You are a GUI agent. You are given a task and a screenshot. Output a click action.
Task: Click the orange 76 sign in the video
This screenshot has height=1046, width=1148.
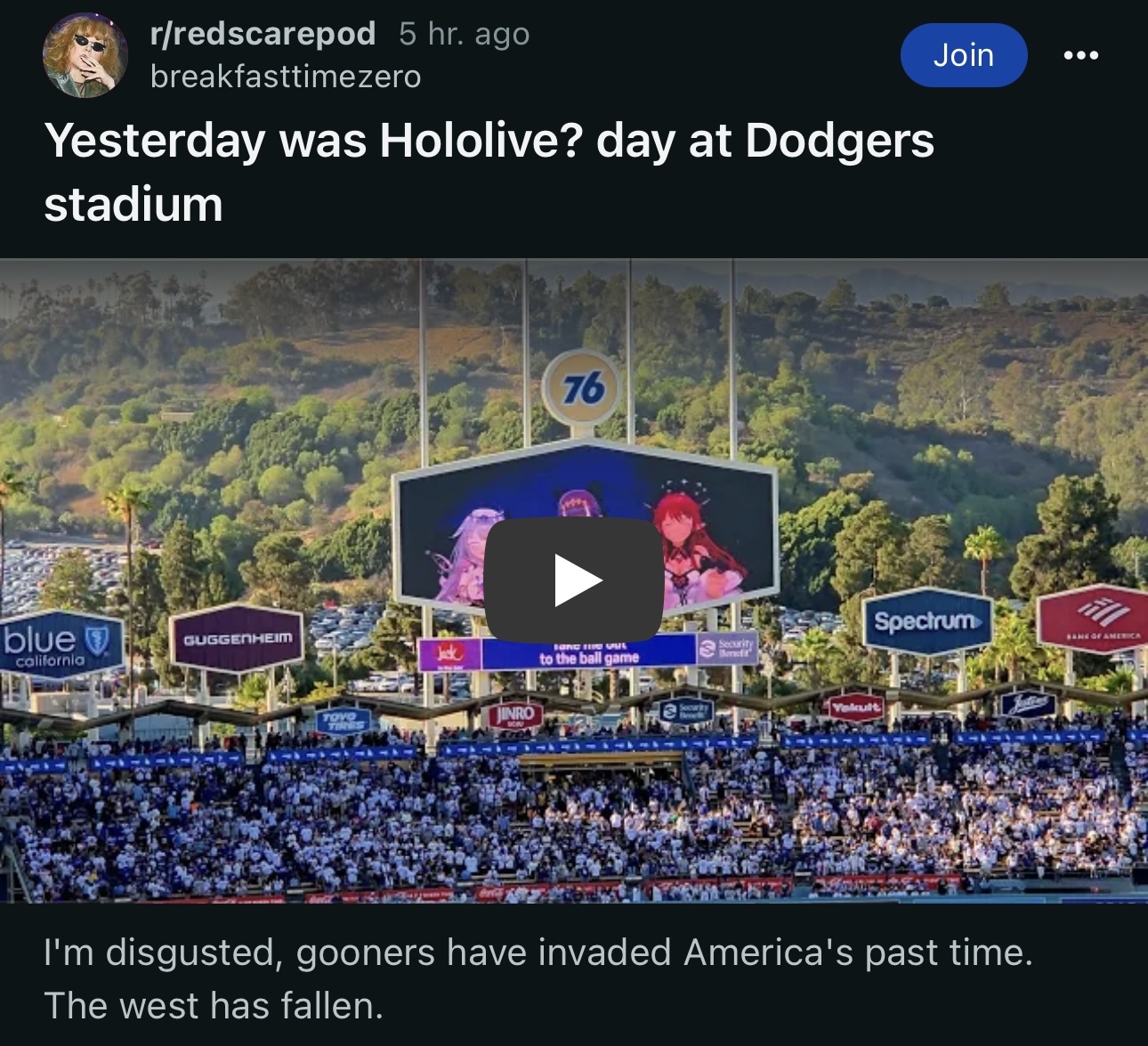click(583, 388)
